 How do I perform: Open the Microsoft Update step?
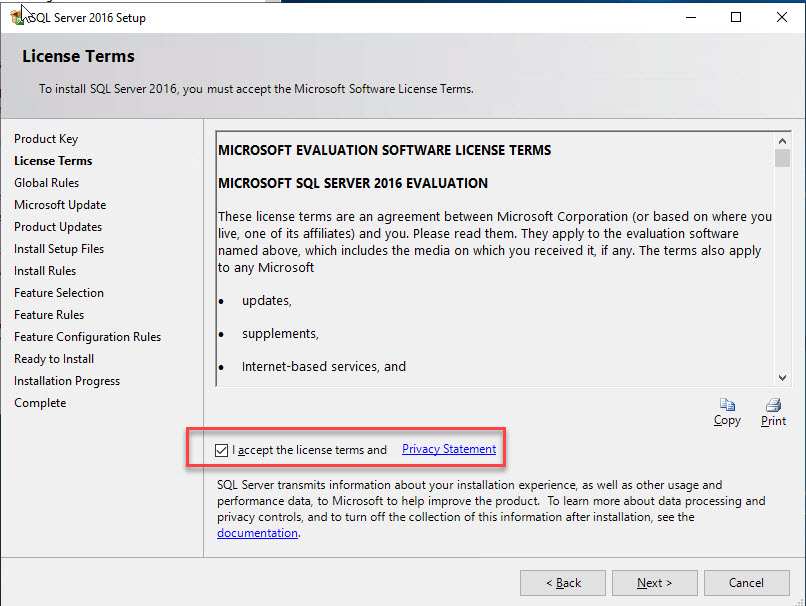point(60,204)
